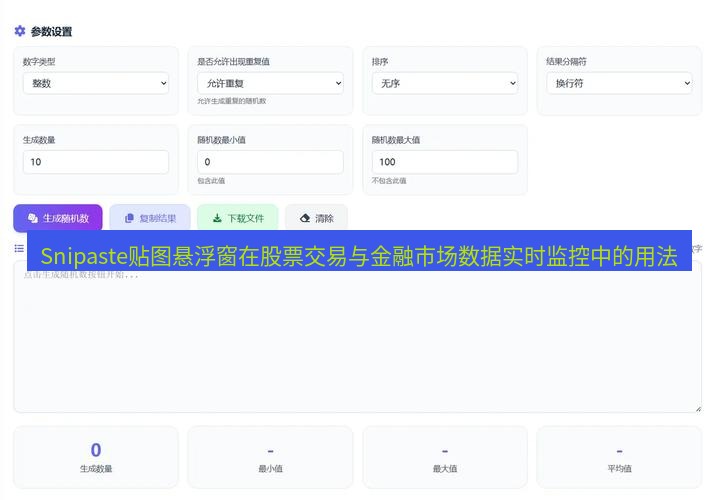The width and height of the screenshot is (719, 500).
Task: Open the 是否允许出现重复值 dropdown showing 允许重复
Action: (270, 83)
